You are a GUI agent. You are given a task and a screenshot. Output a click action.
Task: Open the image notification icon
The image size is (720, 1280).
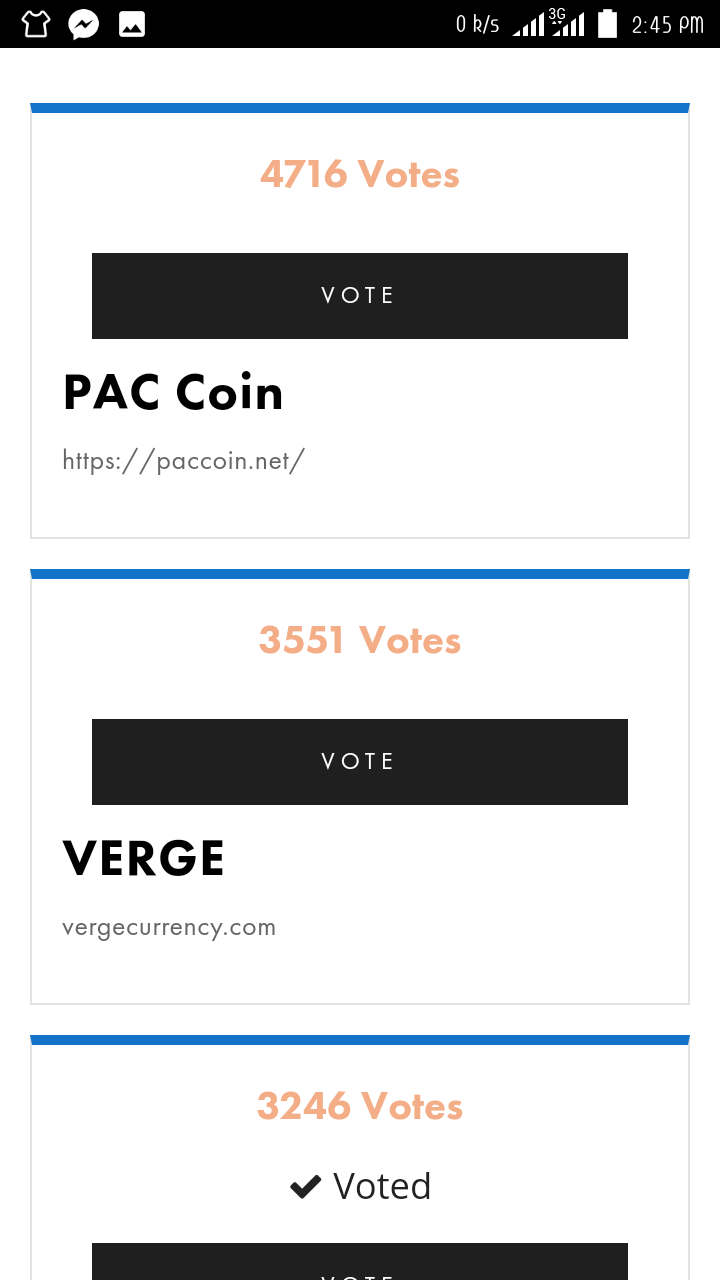132,24
